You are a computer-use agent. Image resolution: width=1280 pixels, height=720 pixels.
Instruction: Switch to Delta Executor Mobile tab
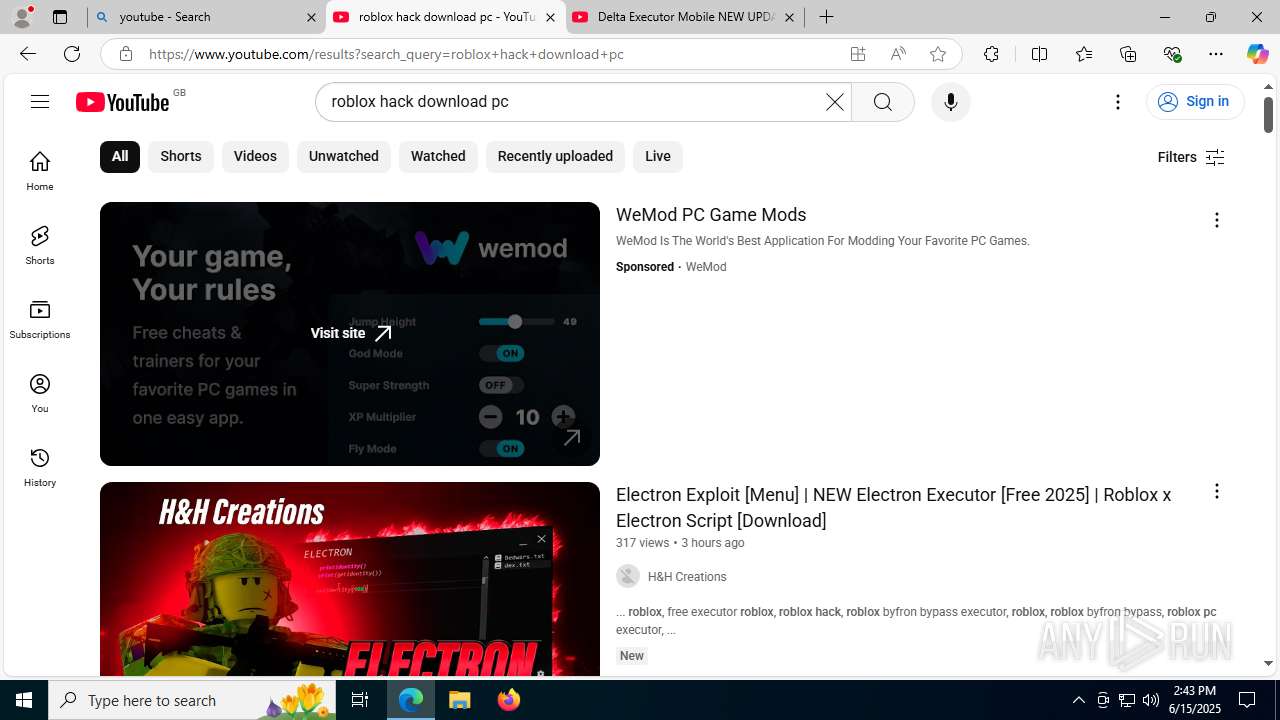point(685,17)
